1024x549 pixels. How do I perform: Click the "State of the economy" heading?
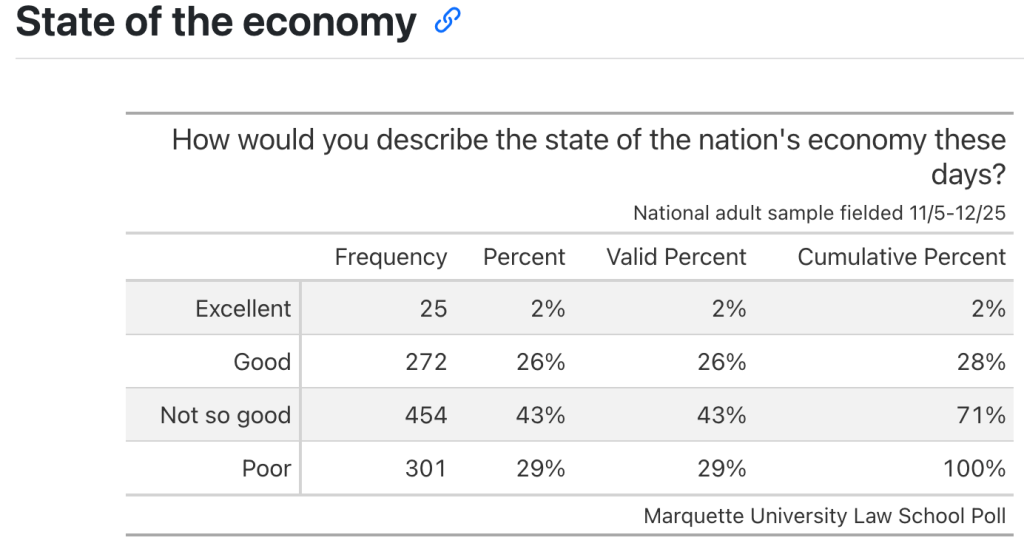216,22
